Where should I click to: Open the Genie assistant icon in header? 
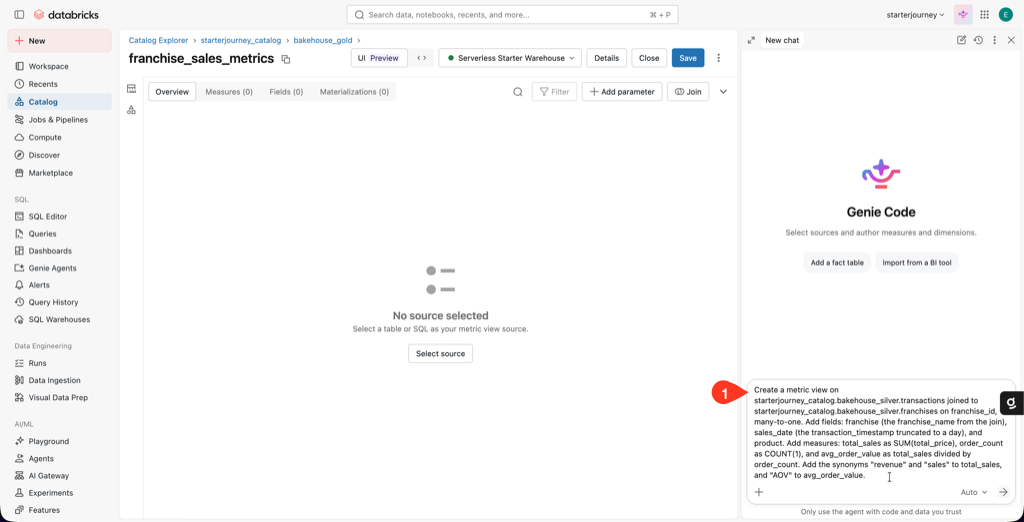pos(963,14)
